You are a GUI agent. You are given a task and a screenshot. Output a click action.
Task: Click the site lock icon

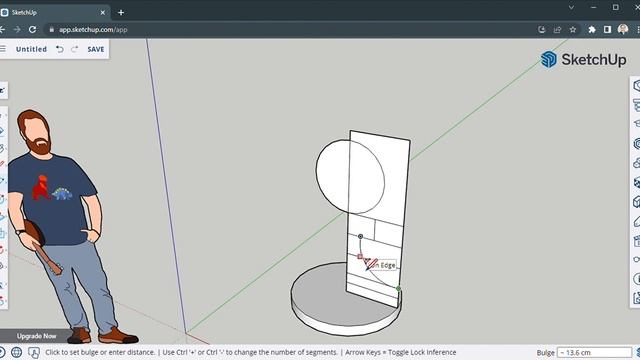tap(51, 29)
